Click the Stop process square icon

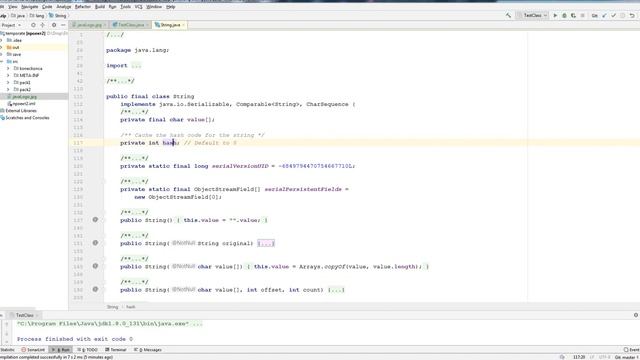(x=582, y=16)
